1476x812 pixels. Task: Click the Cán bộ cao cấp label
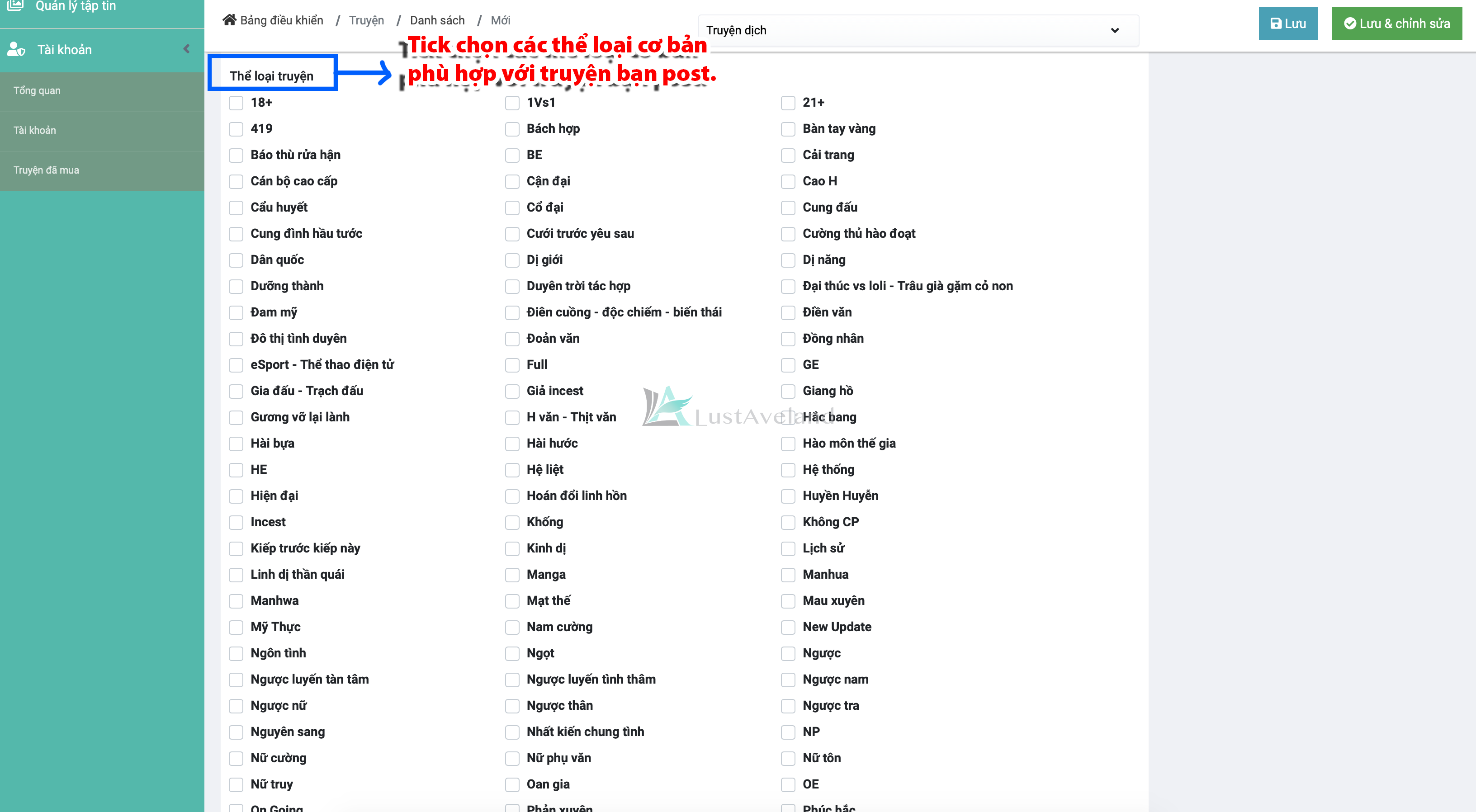coord(294,181)
